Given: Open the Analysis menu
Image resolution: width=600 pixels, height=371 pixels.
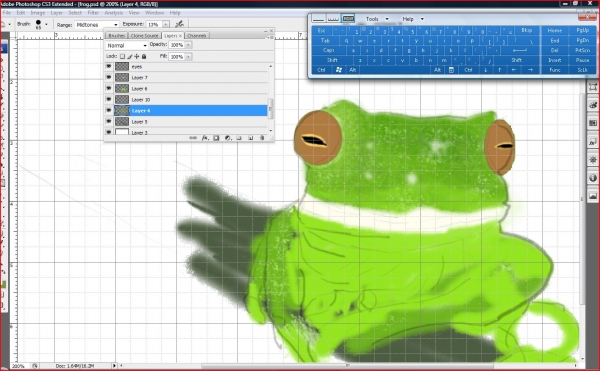Looking at the screenshot, I should [x=114, y=13].
